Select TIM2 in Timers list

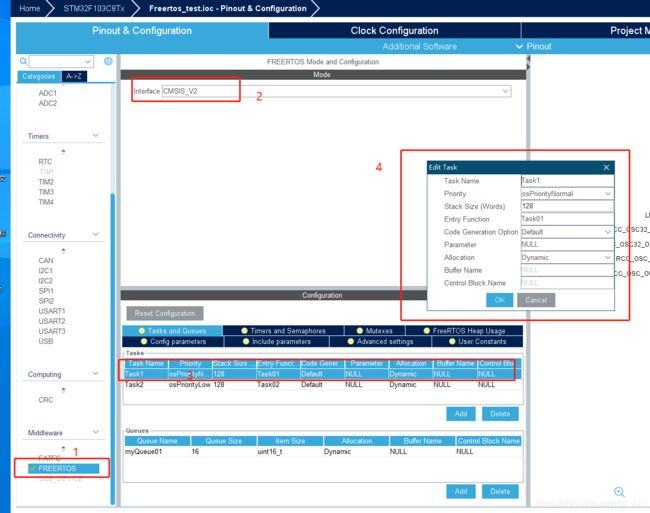click(x=46, y=181)
